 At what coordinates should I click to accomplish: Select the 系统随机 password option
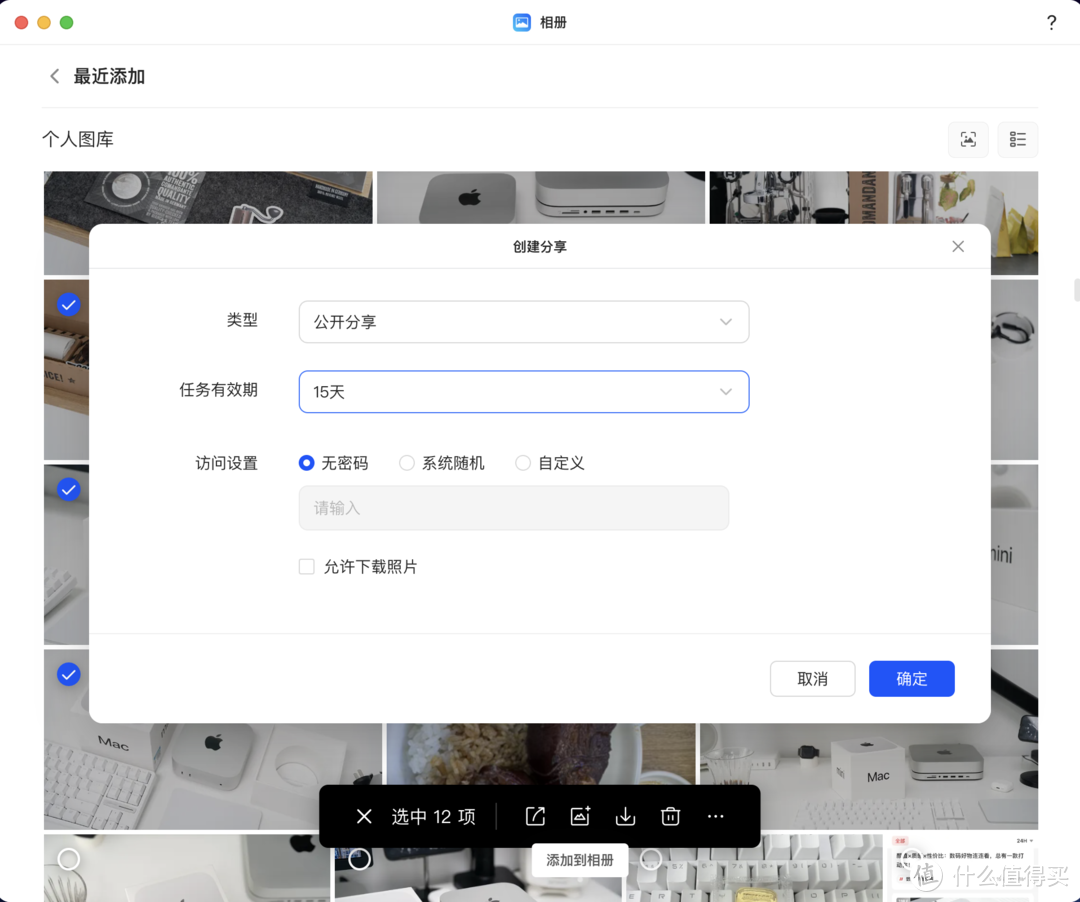(x=407, y=463)
